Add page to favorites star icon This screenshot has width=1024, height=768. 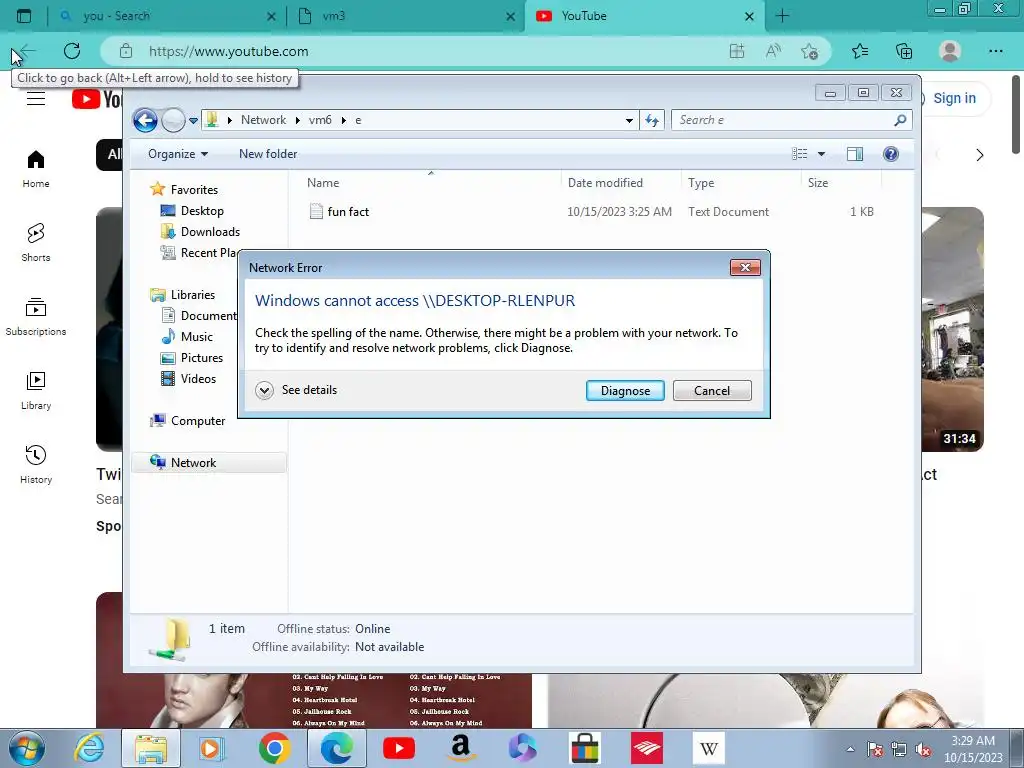[810, 51]
